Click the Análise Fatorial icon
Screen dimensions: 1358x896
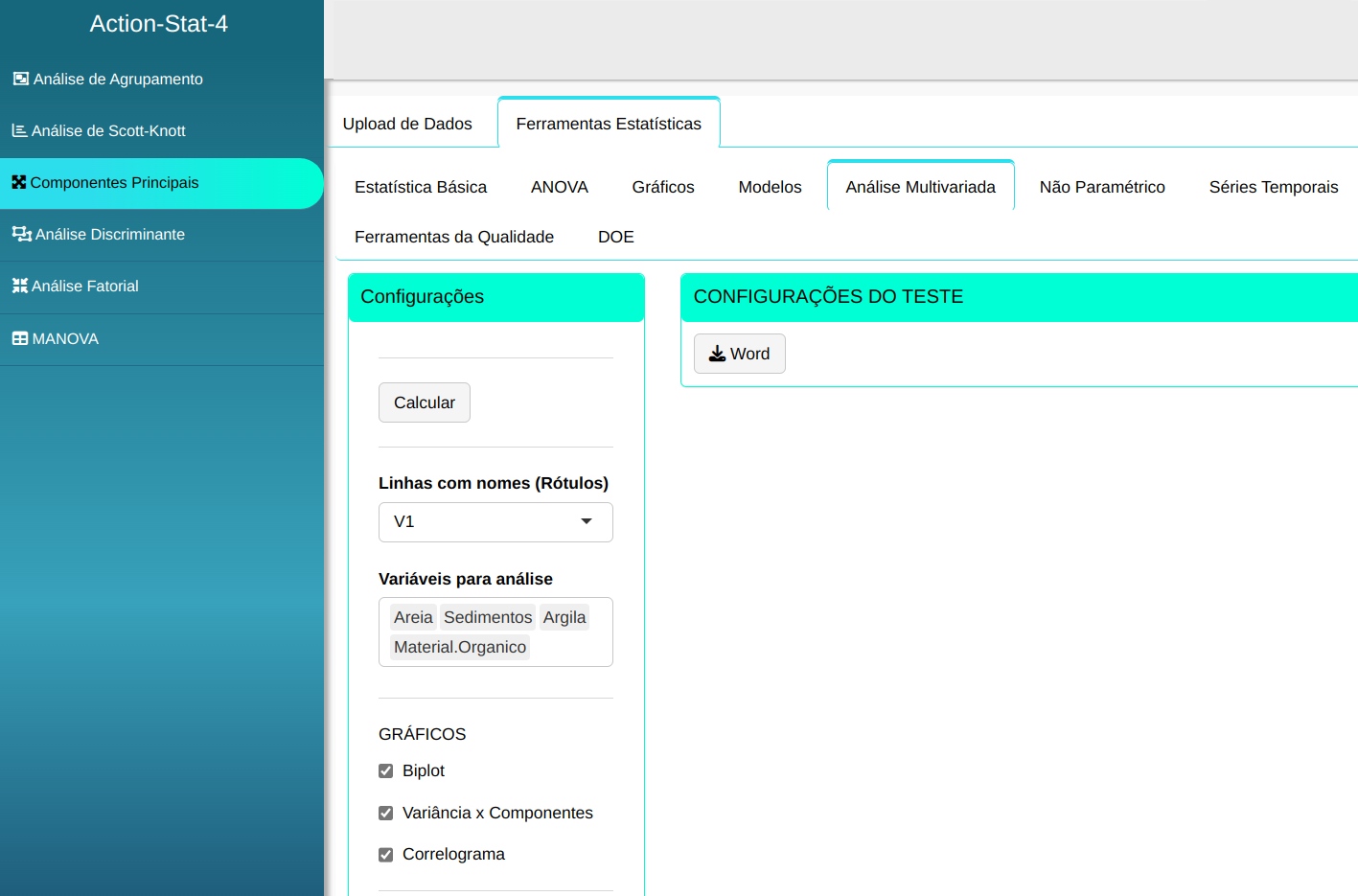(x=19, y=286)
